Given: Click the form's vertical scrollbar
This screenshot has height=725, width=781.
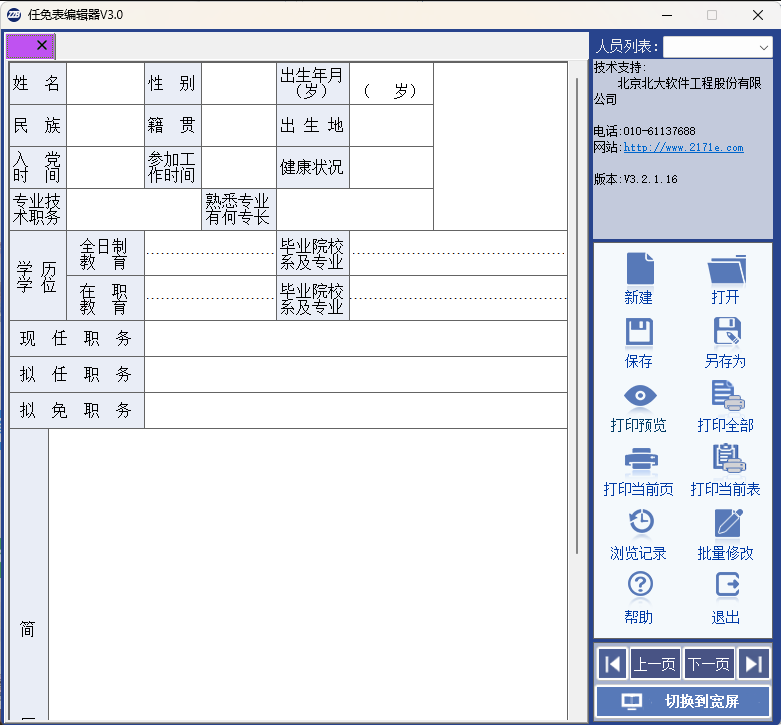Looking at the screenshot, I should tap(577, 316).
